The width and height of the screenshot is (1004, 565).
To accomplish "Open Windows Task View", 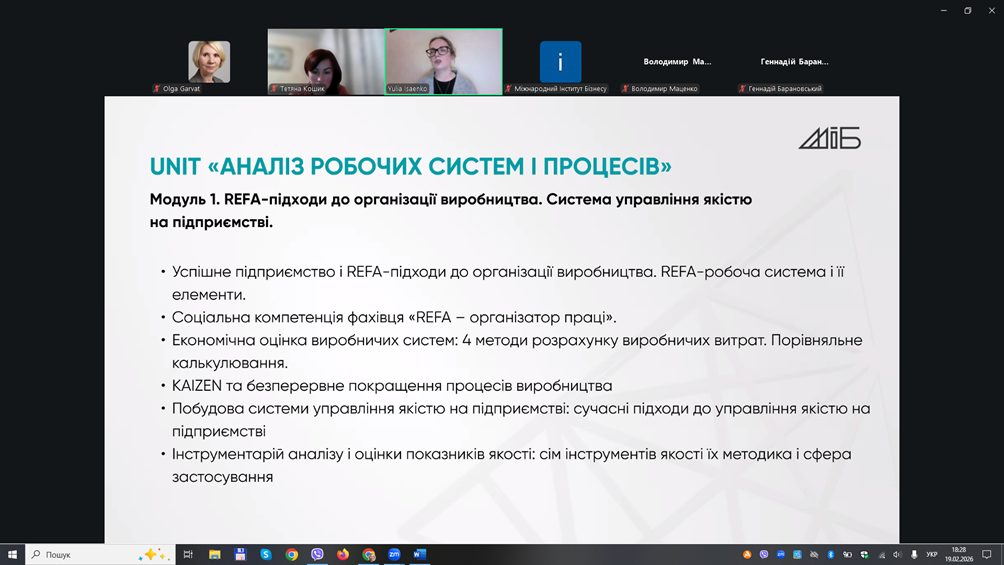I will tap(187, 554).
